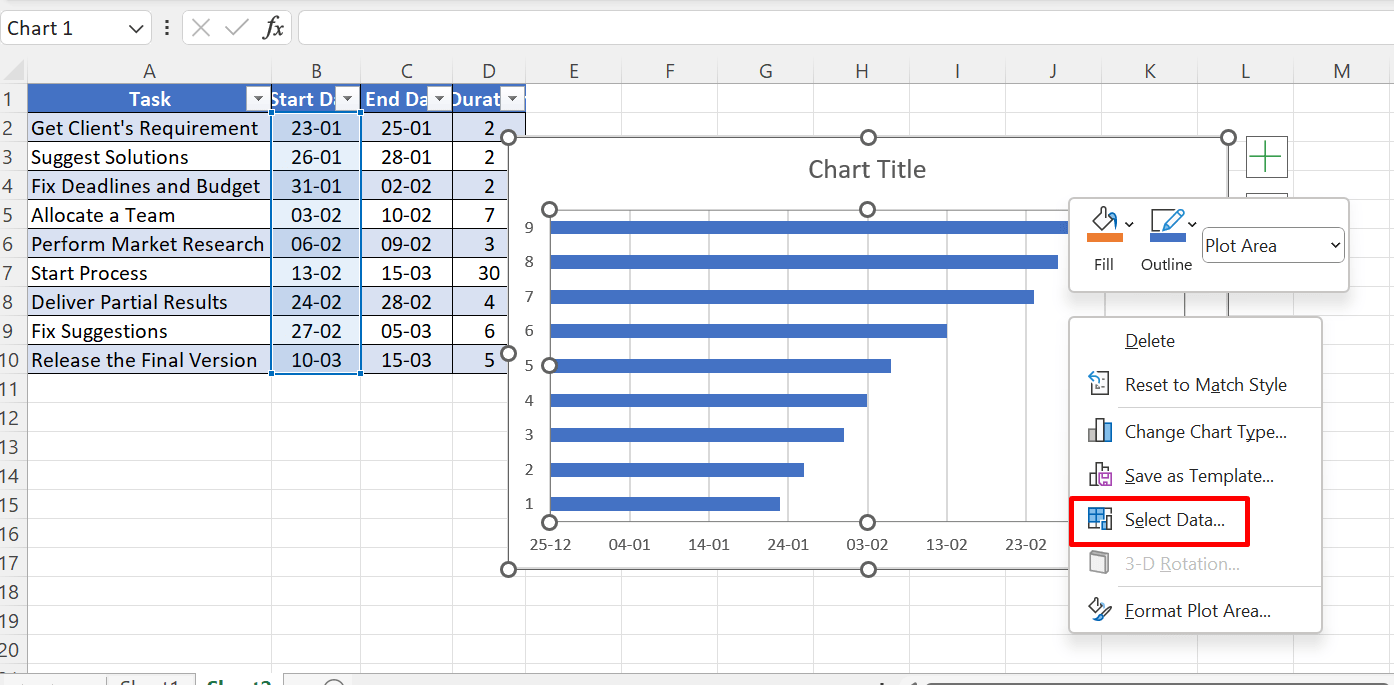Viewport: 1394px width, 685px height.
Task: Open Format Plot Area from menu
Action: 1196,610
